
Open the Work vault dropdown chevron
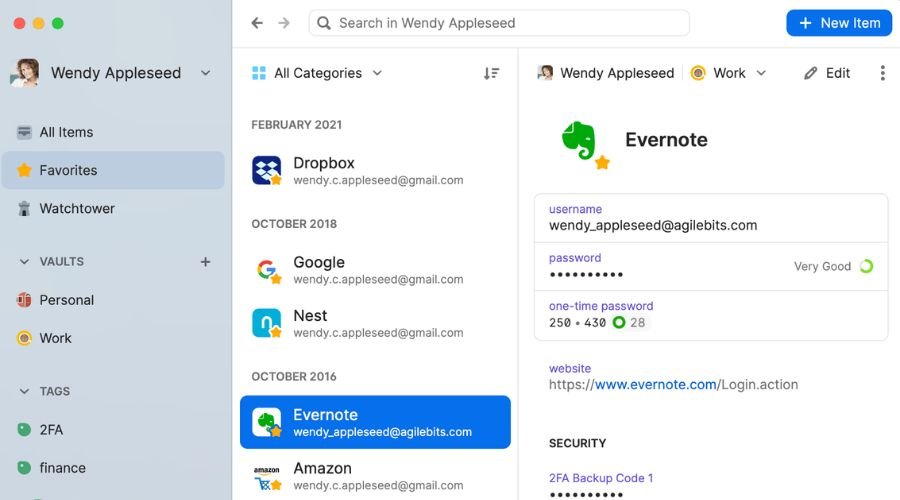pos(761,73)
